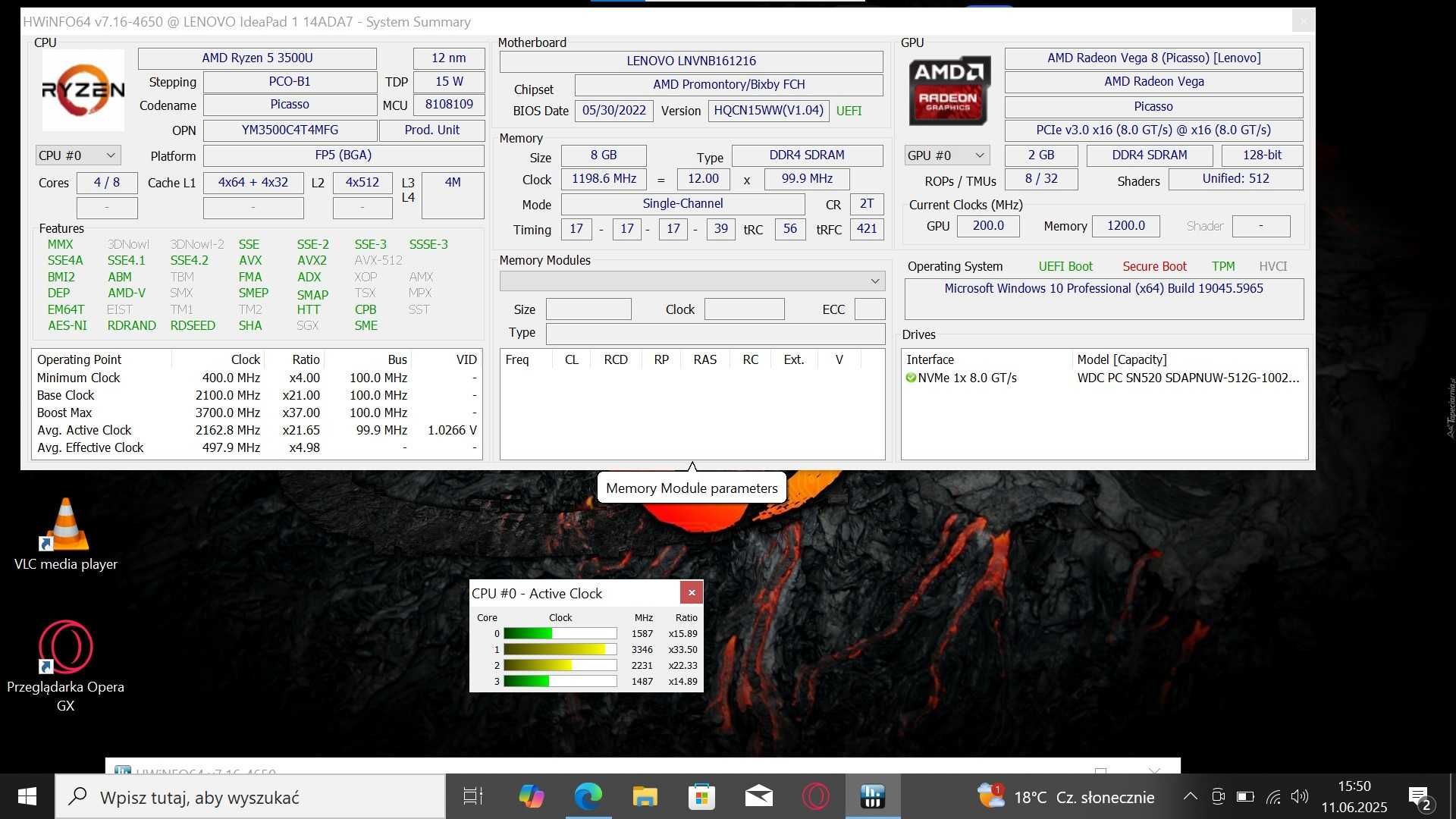Click the 'Freq' column header in memory table

point(526,360)
